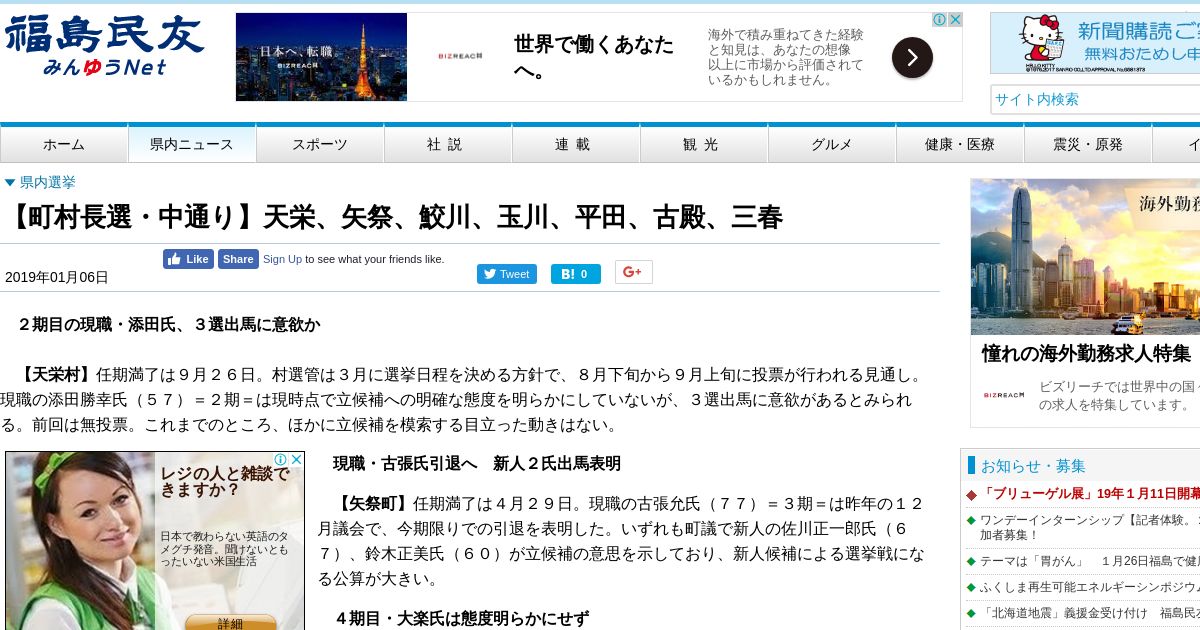The image size is (1200, 630).
Task: Click the 県内選挙 category link
Action: [48, 182]
